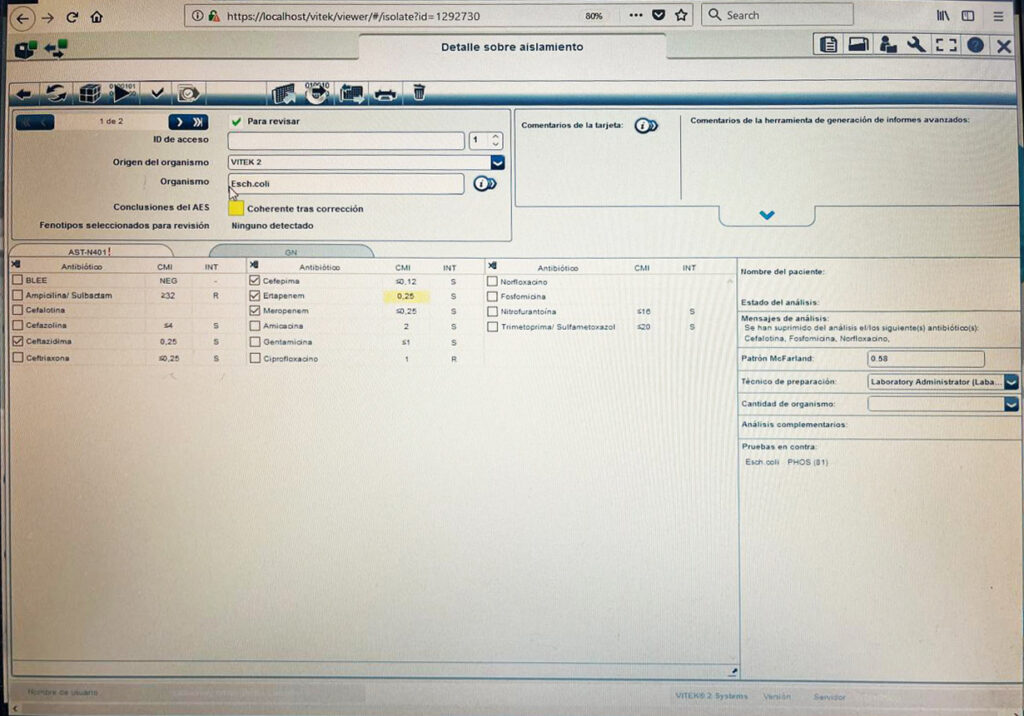
Task: Open the blue help question icon
Action: click(975, 45)
